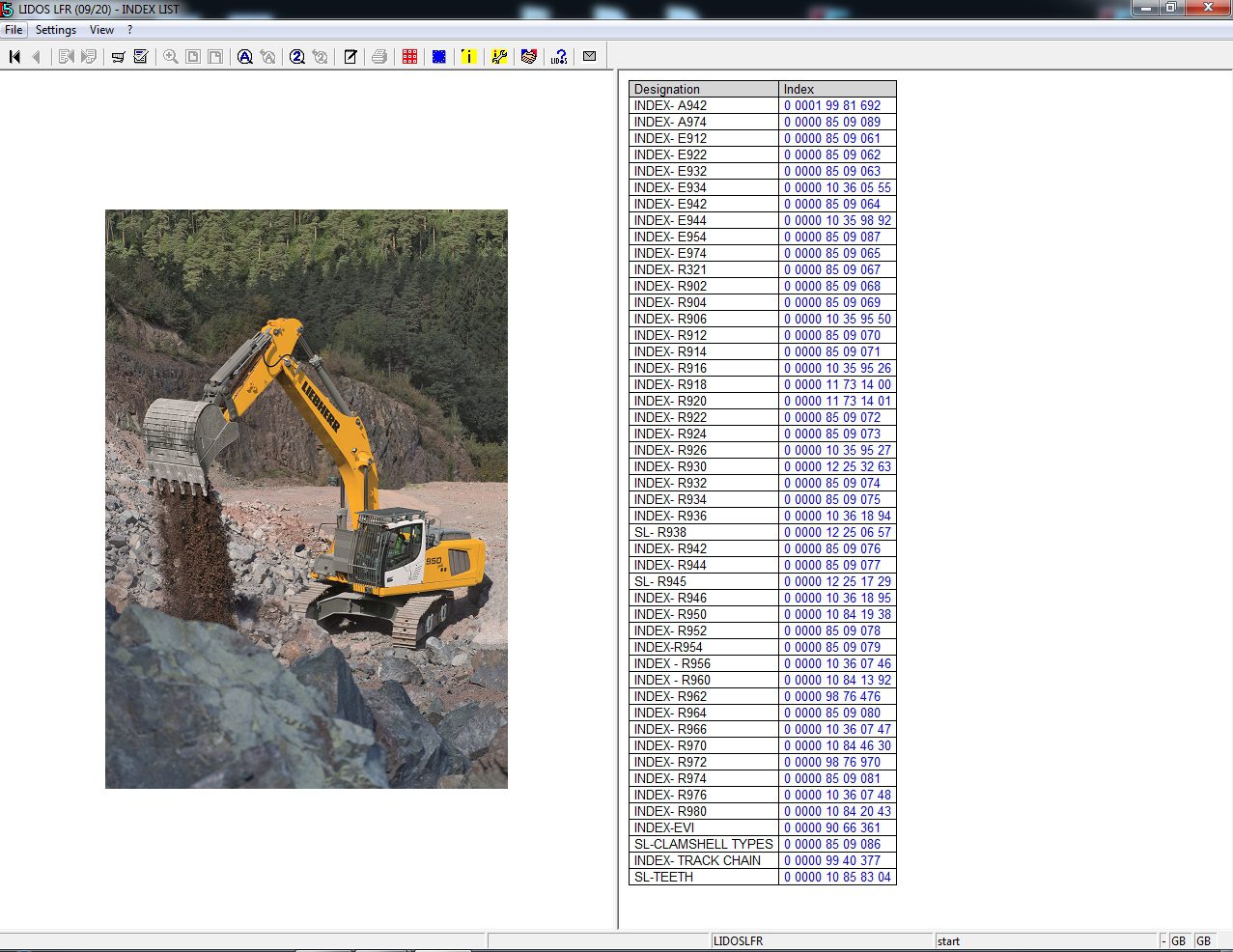This screenshot has width=1233, height=952.
Task: Select the INDEX-EVI designation cell
Action: pos(704,827)
